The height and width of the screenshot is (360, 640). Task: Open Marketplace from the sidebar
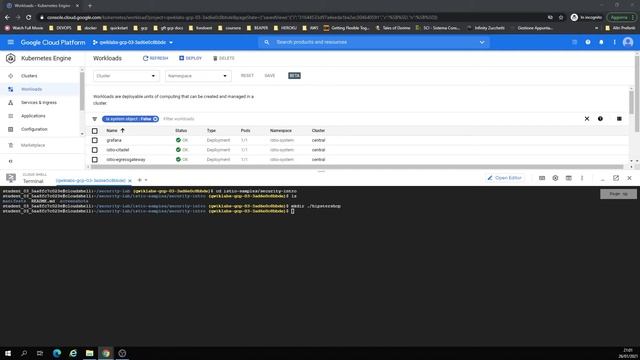click(33, 145)
